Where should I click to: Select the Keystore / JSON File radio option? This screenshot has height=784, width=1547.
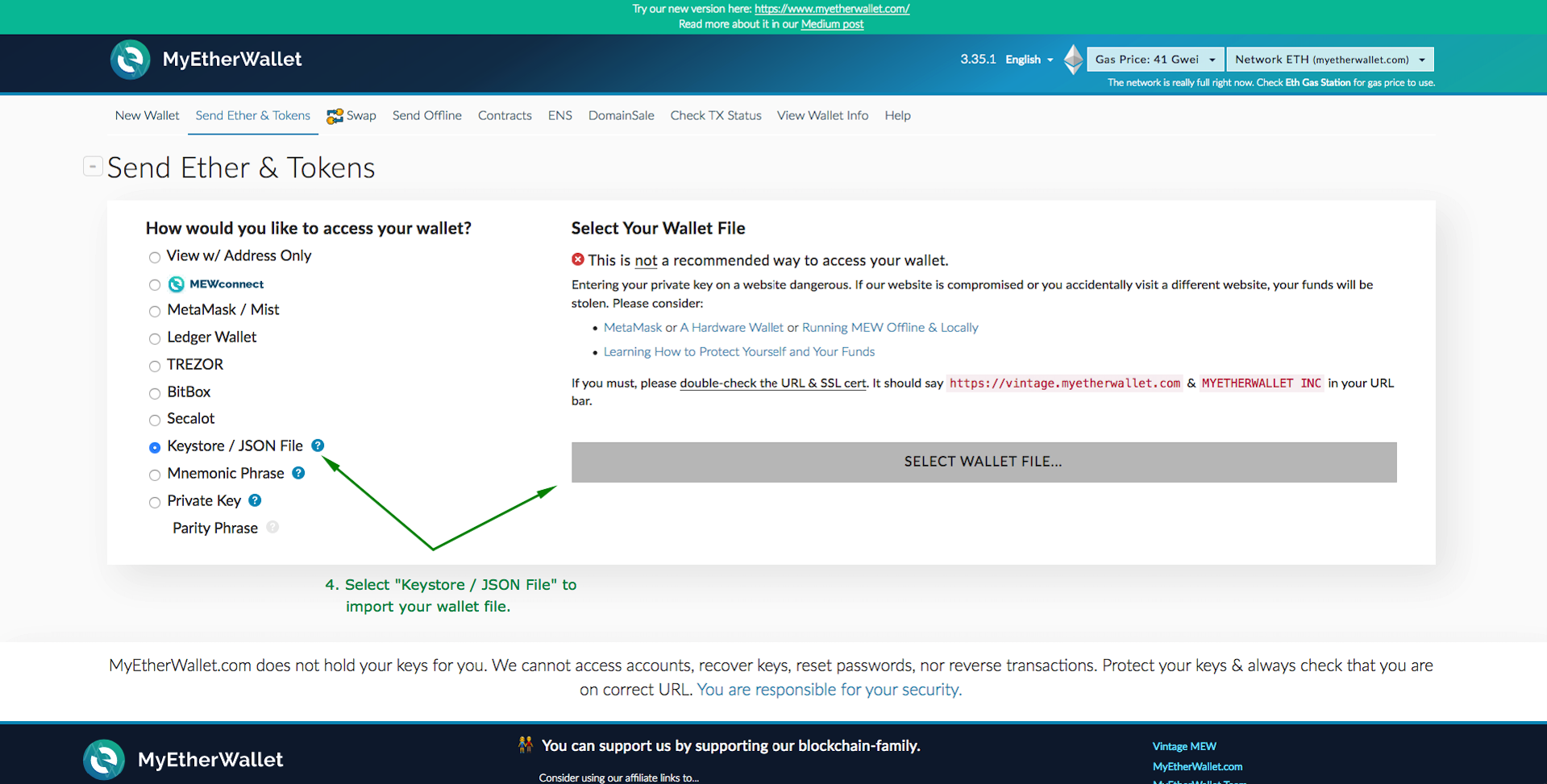coord(155,448)
